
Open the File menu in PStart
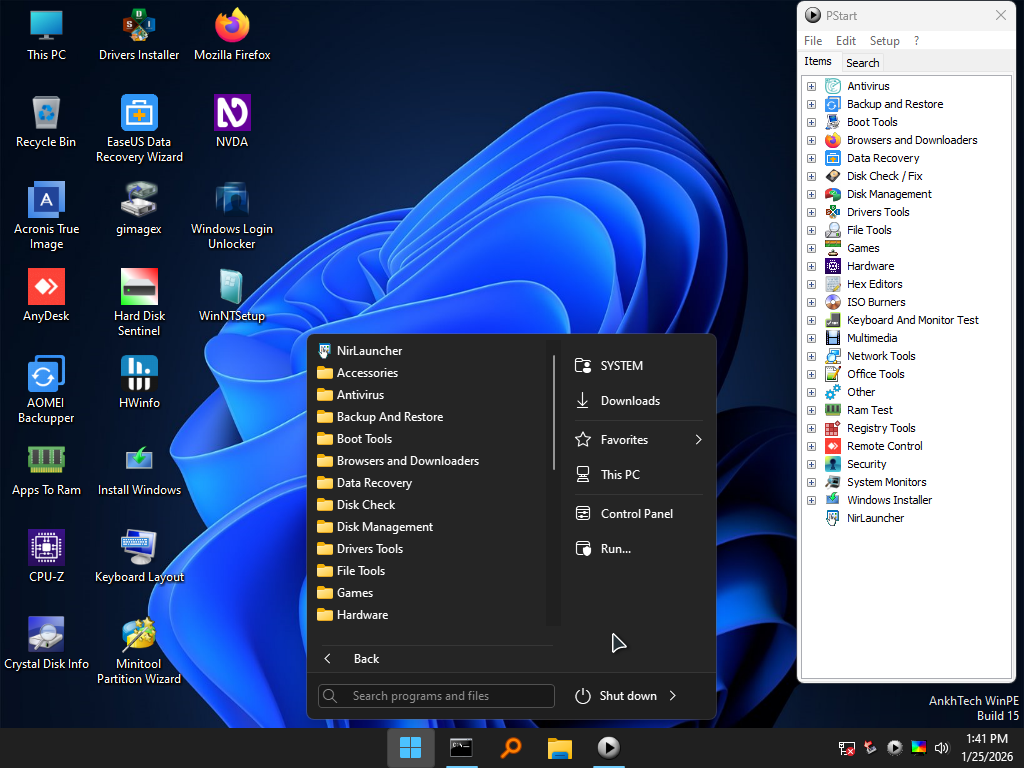[812, 41]
